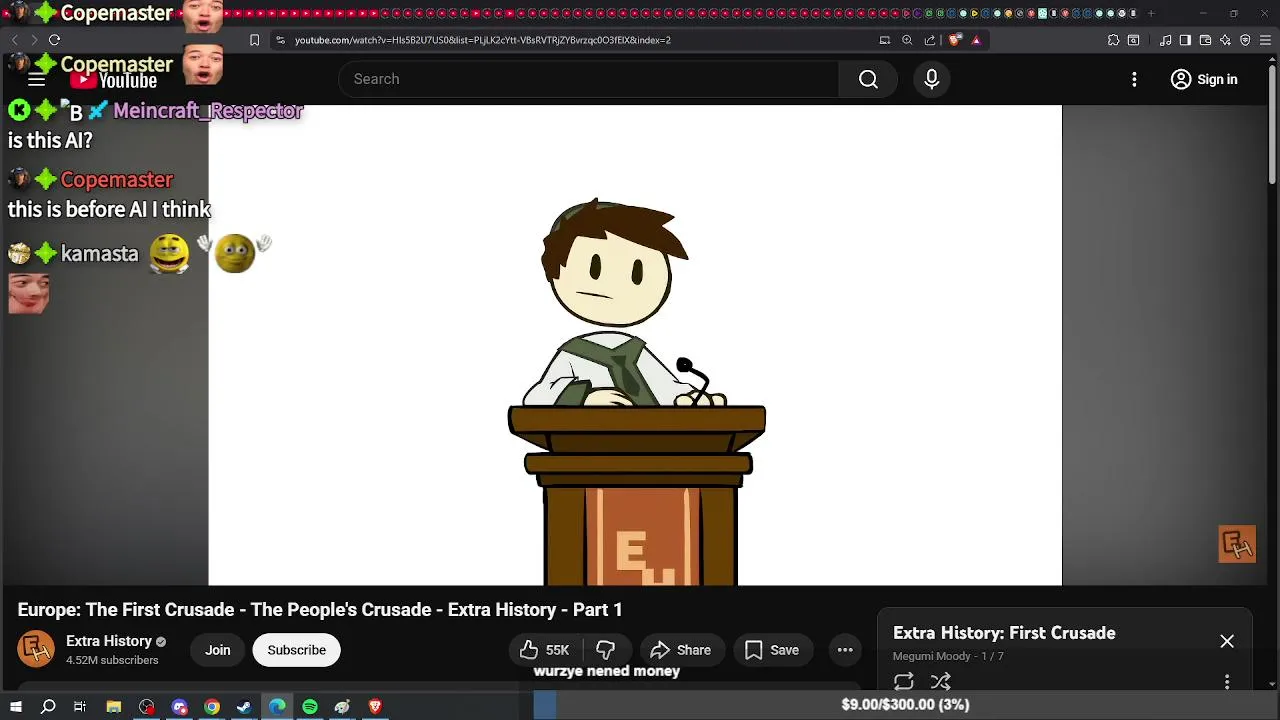Share this page via address bar icon
The height and width of the screenshot is (720, 1280).
coord(930,40)
